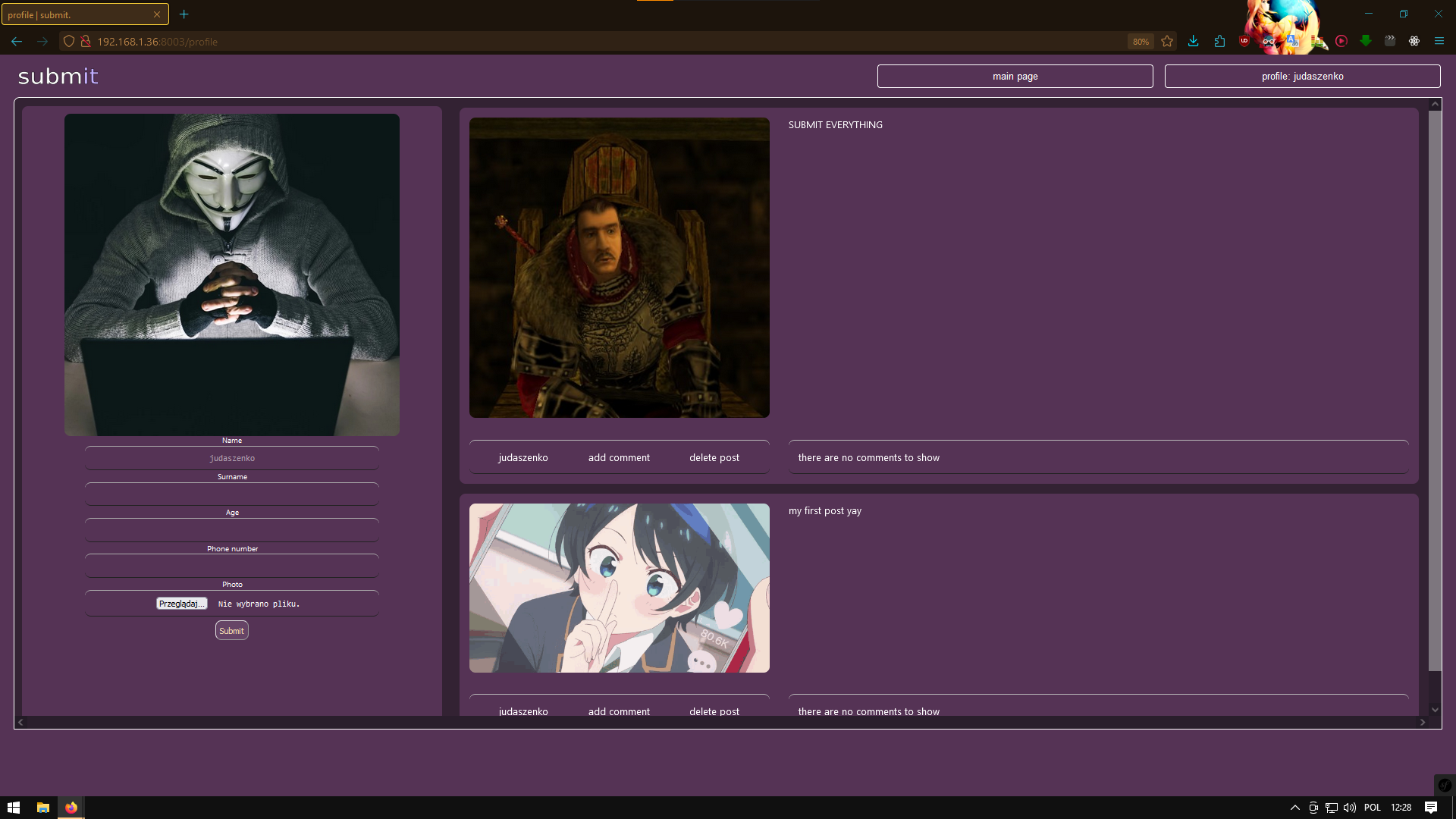Open the Downloads panel arrow icon

pos(1194,42)
